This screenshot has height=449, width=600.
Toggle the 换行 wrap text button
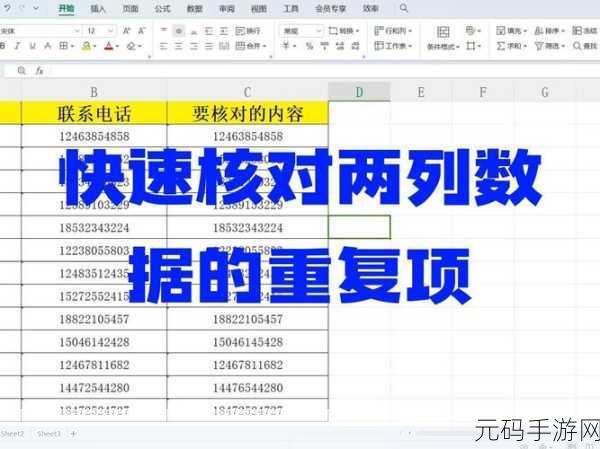point(248,31)
